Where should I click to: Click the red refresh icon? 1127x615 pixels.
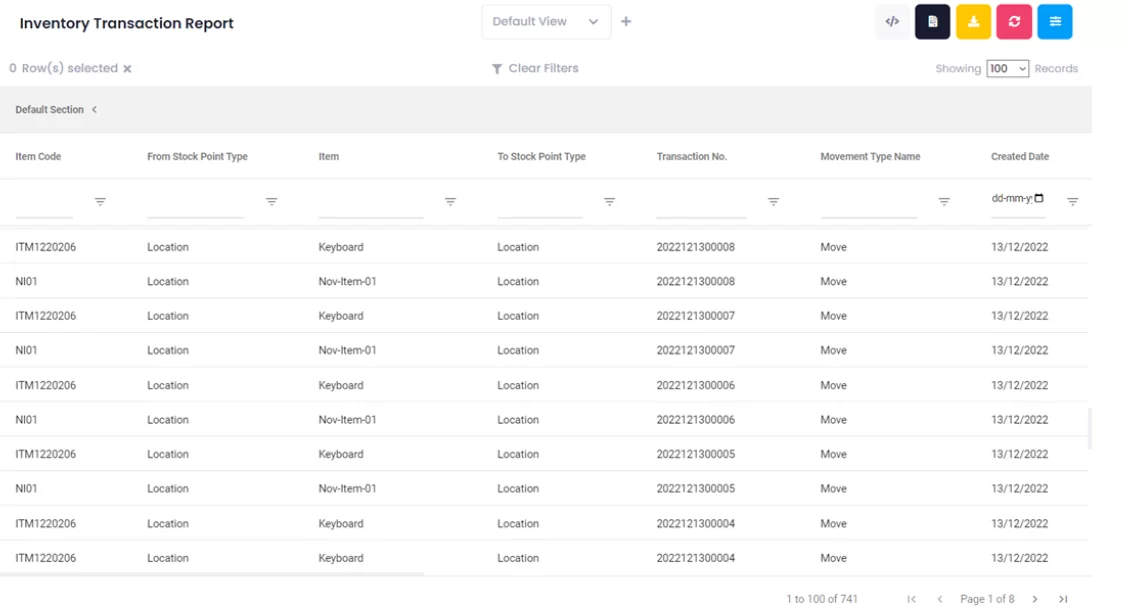(x=1014, y=22)
